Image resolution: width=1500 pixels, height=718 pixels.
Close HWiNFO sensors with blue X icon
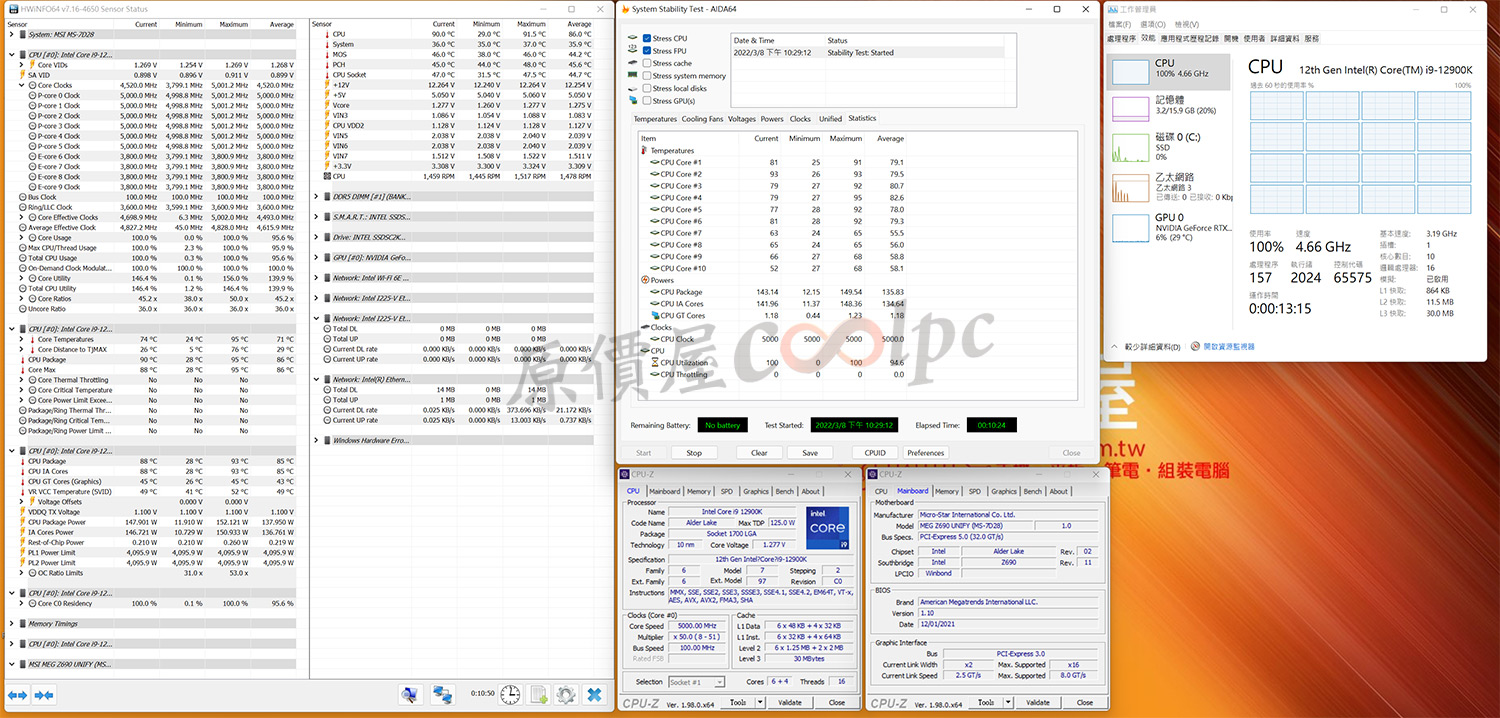[x=594, y=694]
